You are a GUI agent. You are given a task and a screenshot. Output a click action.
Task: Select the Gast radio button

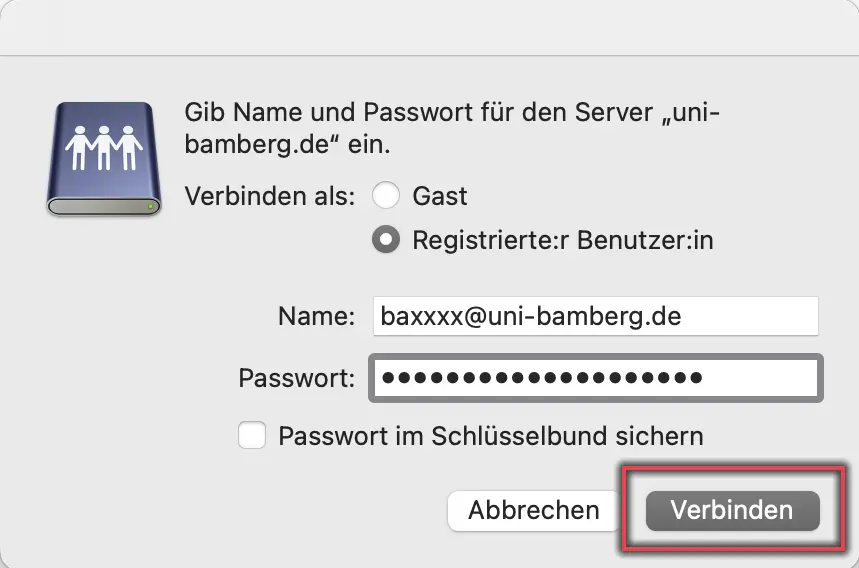click(386, 196)
